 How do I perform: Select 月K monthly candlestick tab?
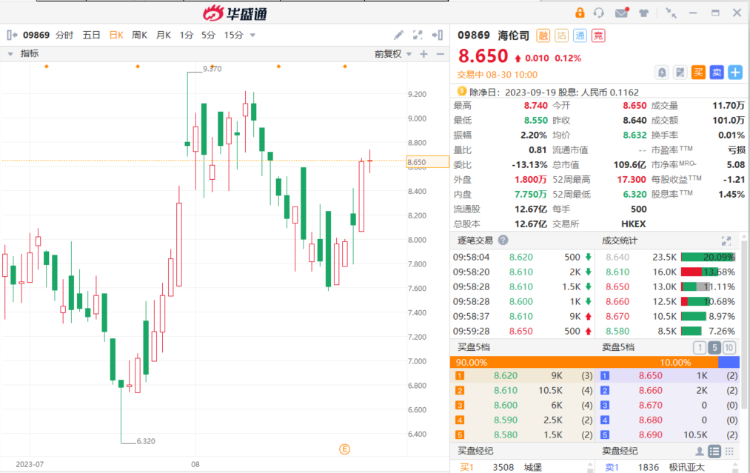coord(163,35)
